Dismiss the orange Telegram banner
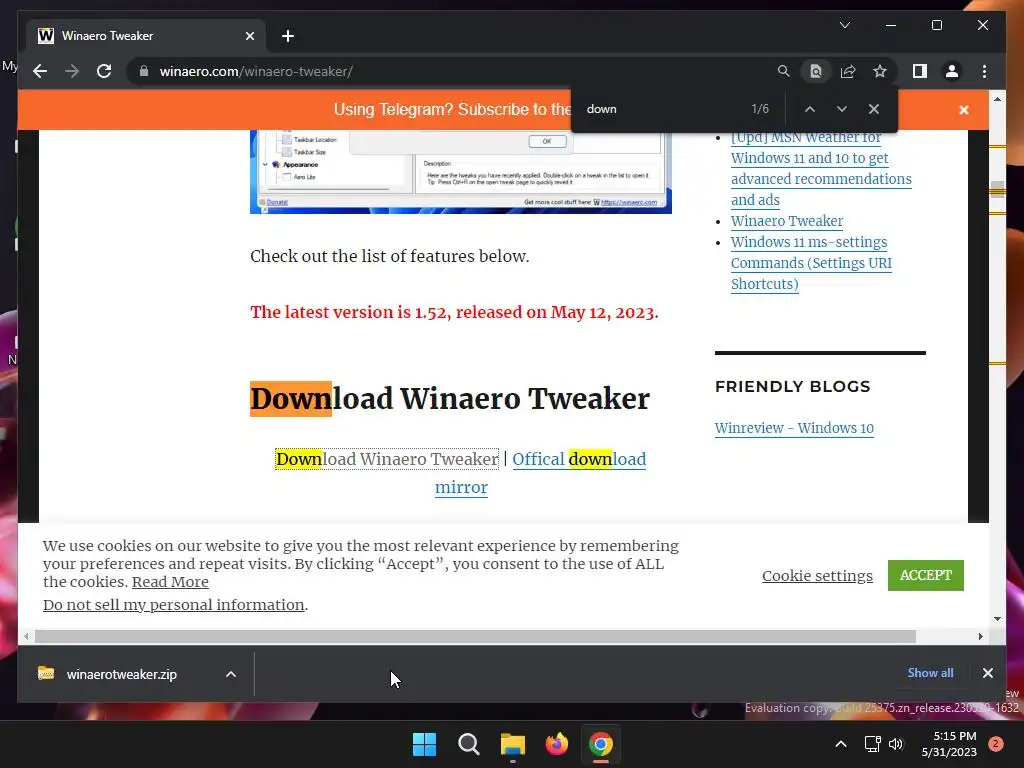This screenshot has height=768, width=1024. pos(964,110)
